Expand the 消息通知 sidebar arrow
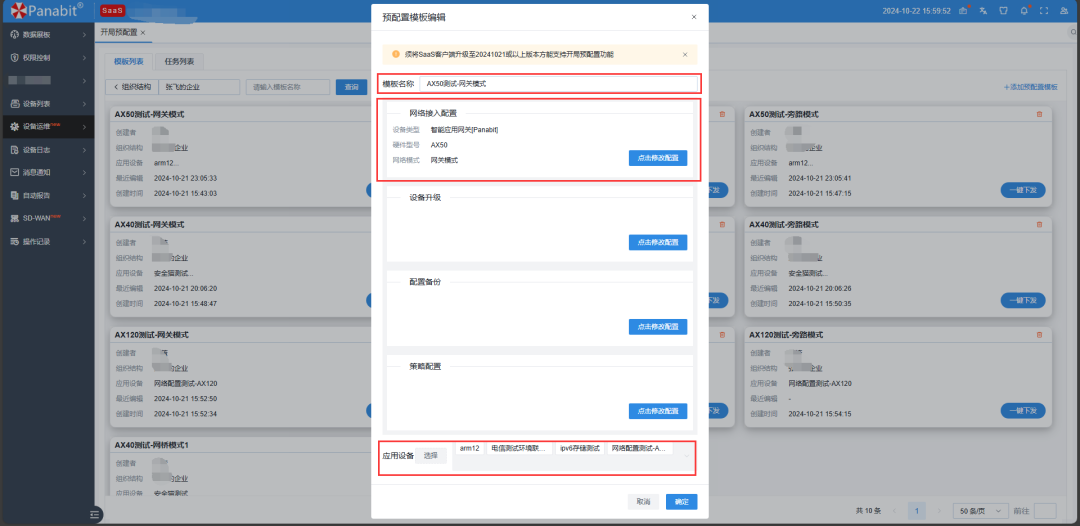The height and width of the screenshot is (526, 1080). coord(84,172)
